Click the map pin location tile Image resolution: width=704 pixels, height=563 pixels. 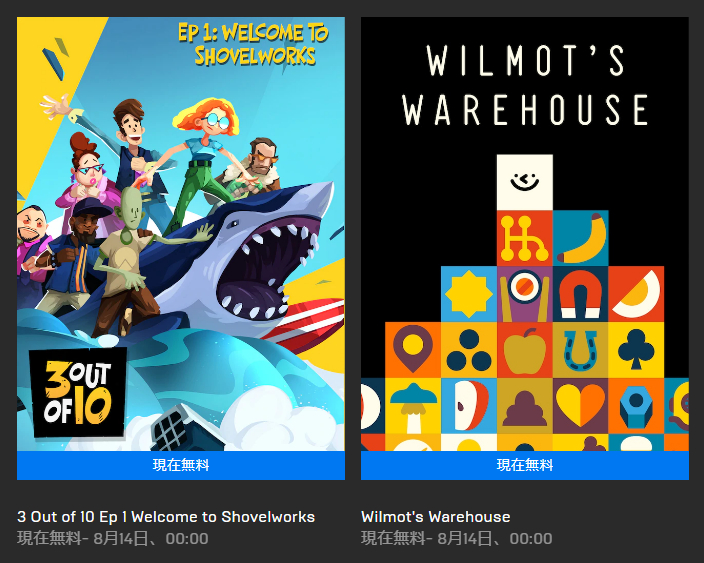tap(413, 350)
